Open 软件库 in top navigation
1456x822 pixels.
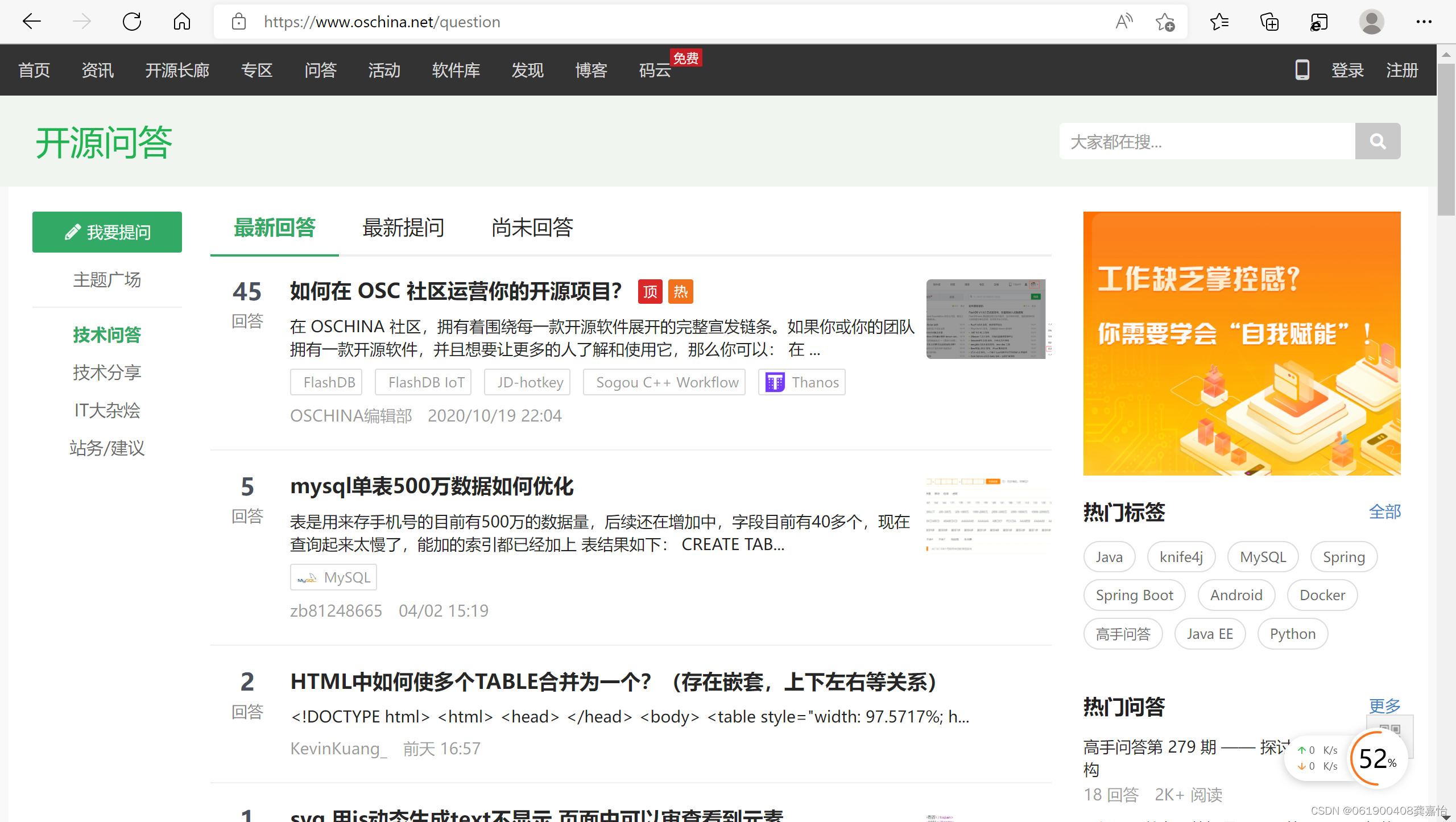(456, 70)
